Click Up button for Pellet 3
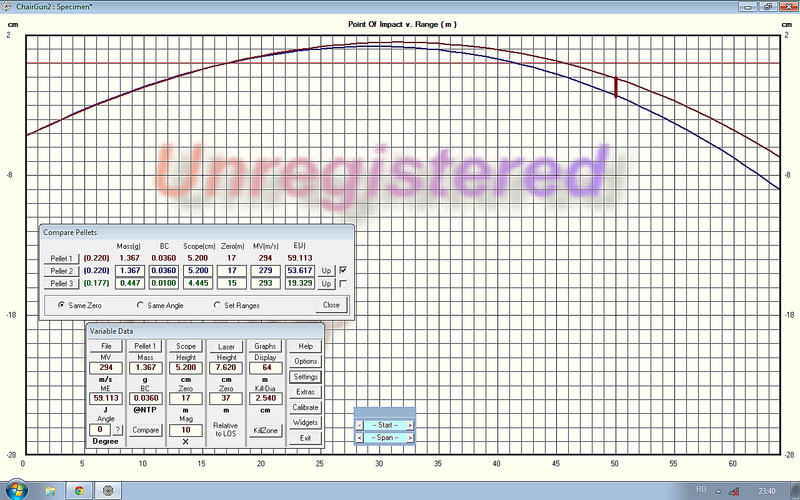800x500 pixels. [x=327, y=284]
